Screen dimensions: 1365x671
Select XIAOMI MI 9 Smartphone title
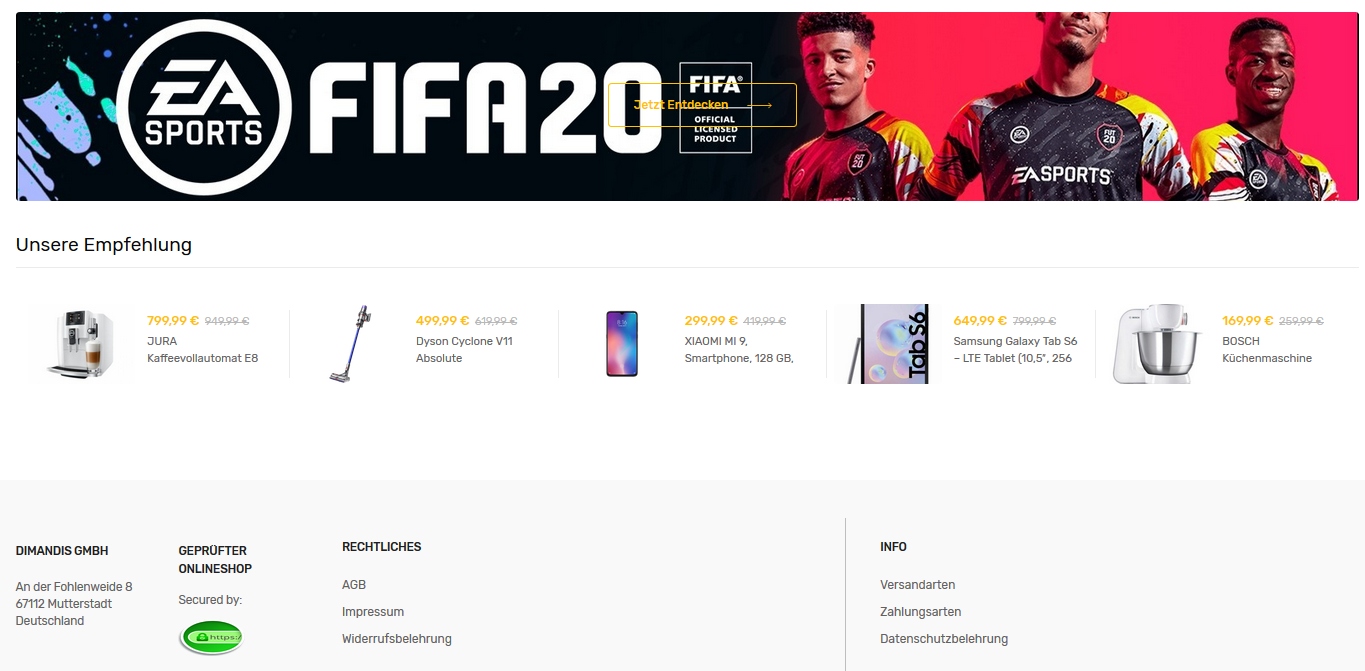739,350
